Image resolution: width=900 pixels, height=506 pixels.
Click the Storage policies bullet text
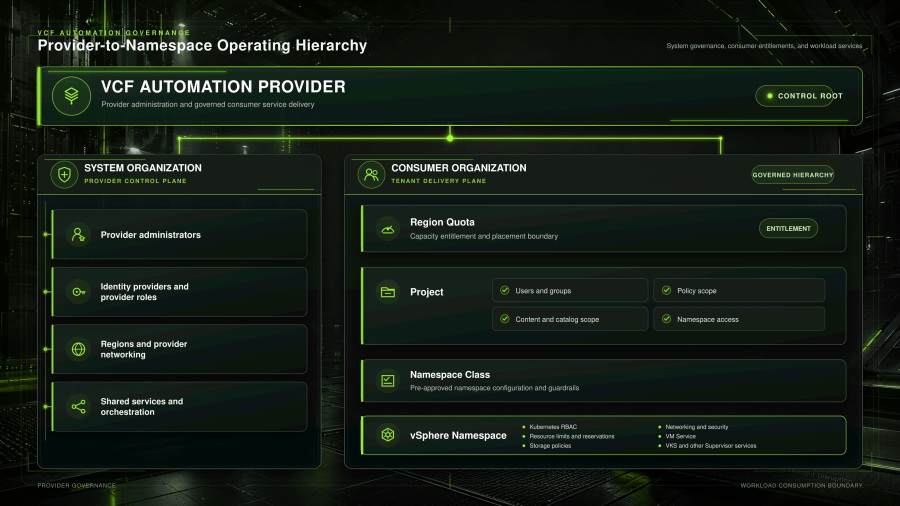[550, 446]
